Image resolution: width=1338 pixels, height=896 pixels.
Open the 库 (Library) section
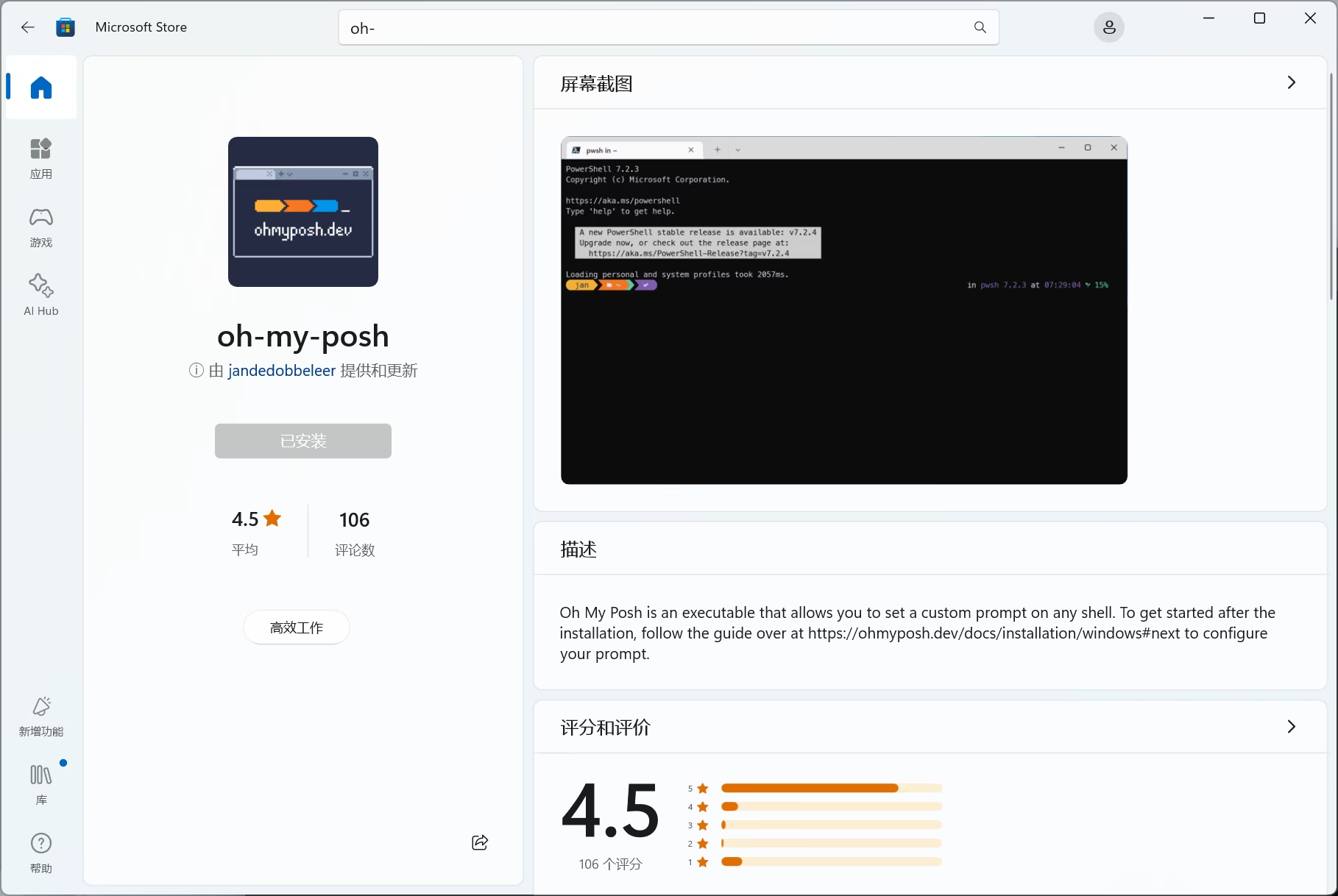[40, 782]
